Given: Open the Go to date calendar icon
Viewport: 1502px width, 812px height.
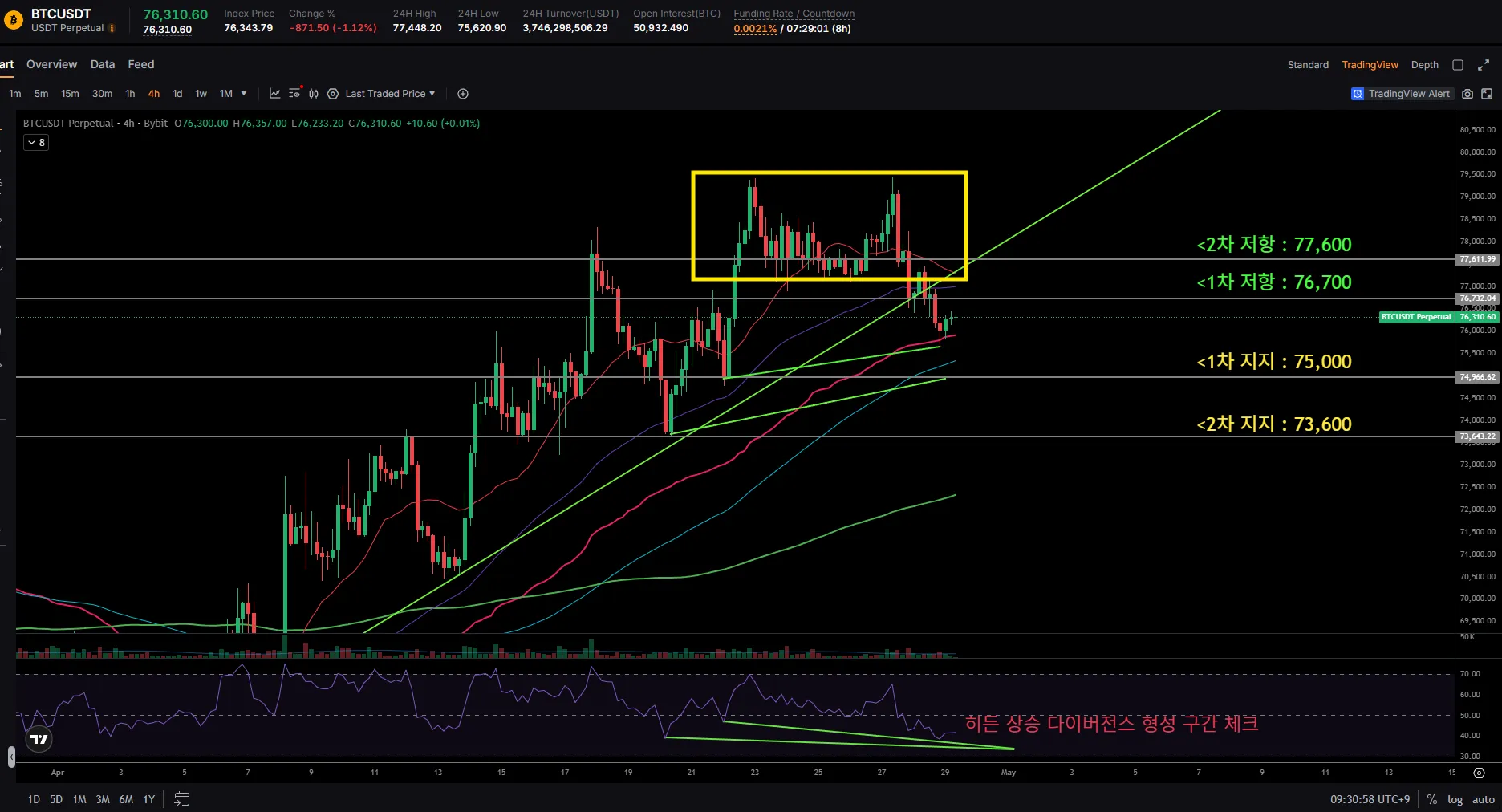Looking at the screenshot, I should click(182, 799).
